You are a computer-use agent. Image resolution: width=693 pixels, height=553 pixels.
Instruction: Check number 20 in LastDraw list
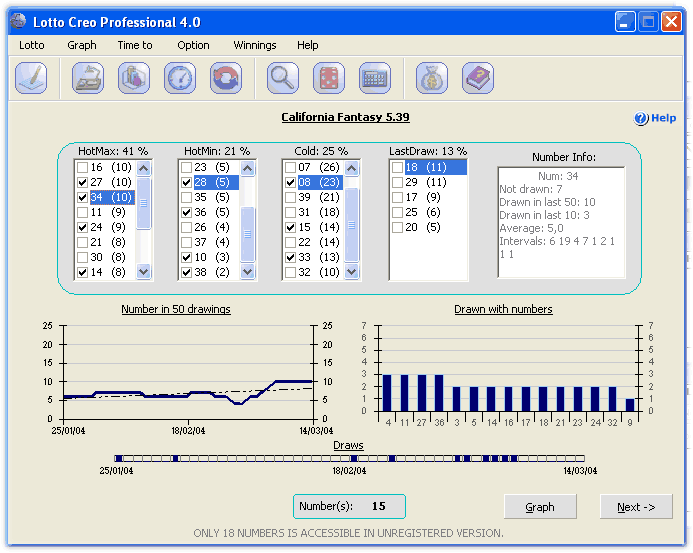(397, 228)
